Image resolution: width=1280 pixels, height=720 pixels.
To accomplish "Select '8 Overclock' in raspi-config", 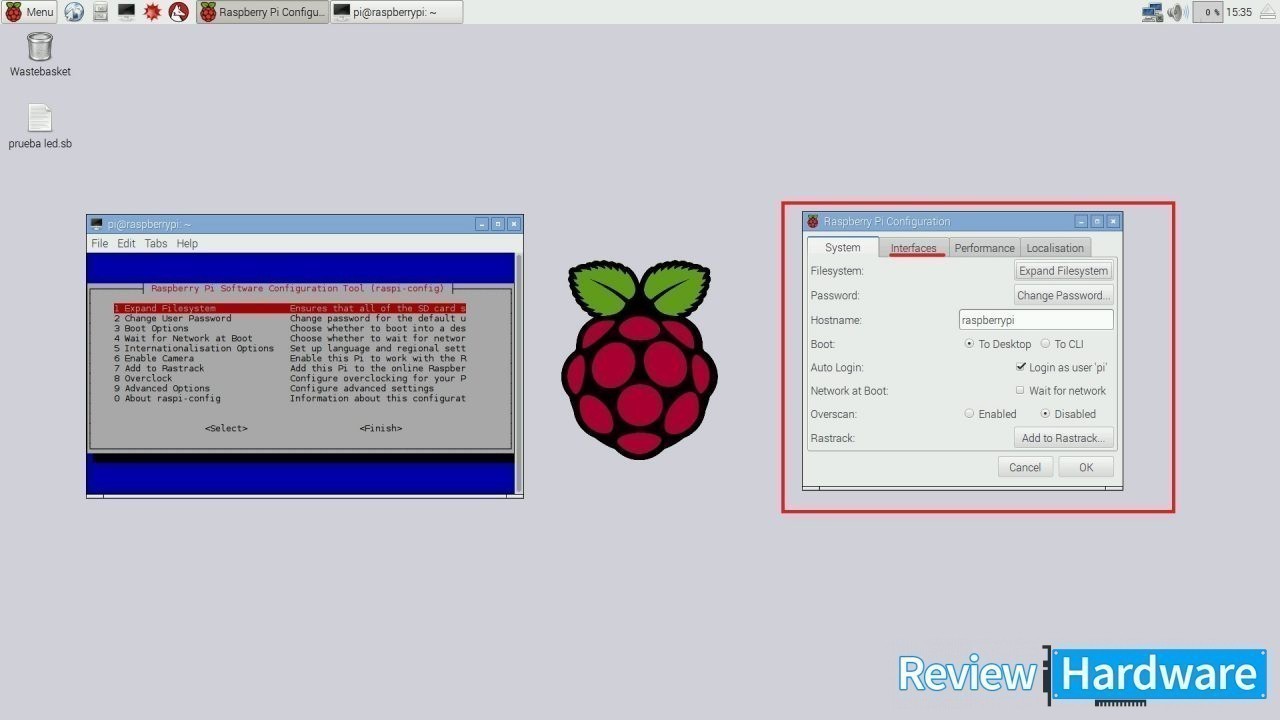I will click(x=288, y=378).
